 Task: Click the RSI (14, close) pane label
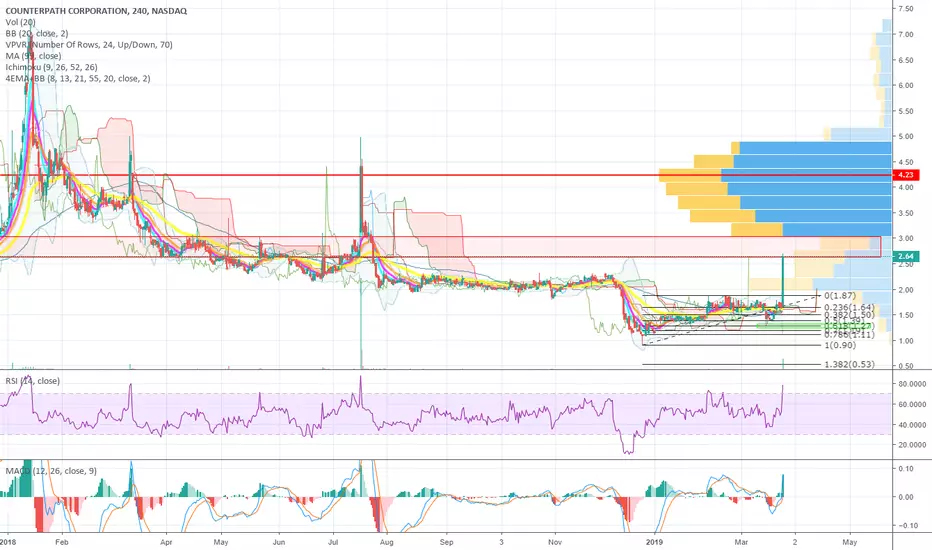coord(33,381)
